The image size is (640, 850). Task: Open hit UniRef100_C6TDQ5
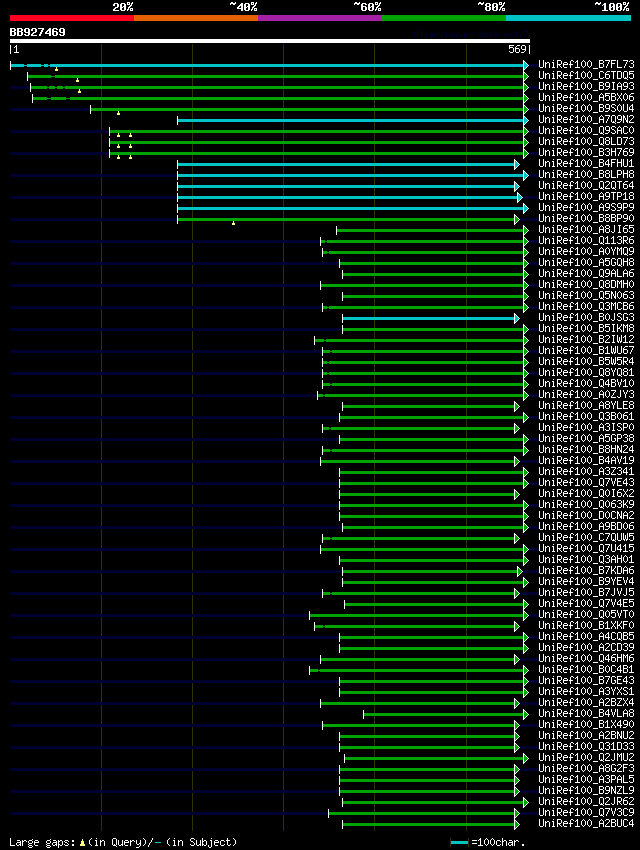(586, 75)
